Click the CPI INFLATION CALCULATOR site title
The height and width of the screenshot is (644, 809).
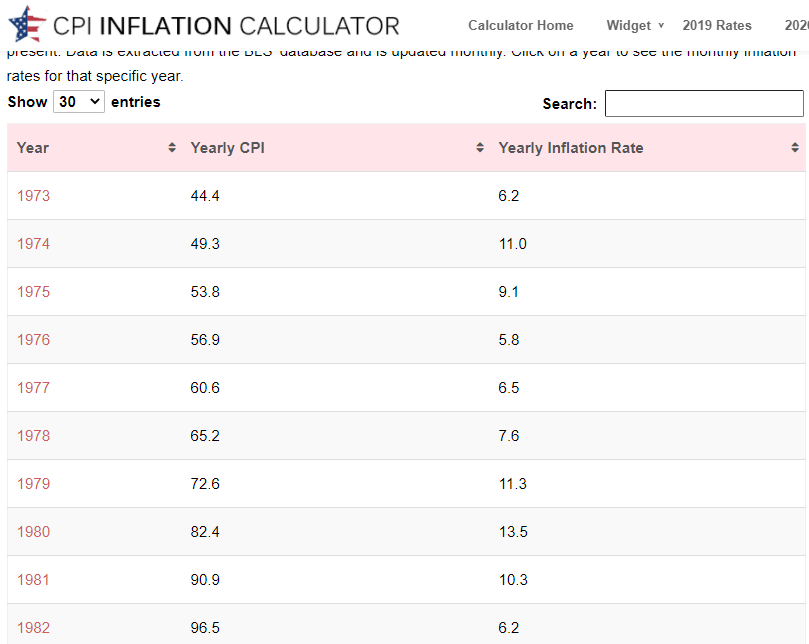point(226,26)
